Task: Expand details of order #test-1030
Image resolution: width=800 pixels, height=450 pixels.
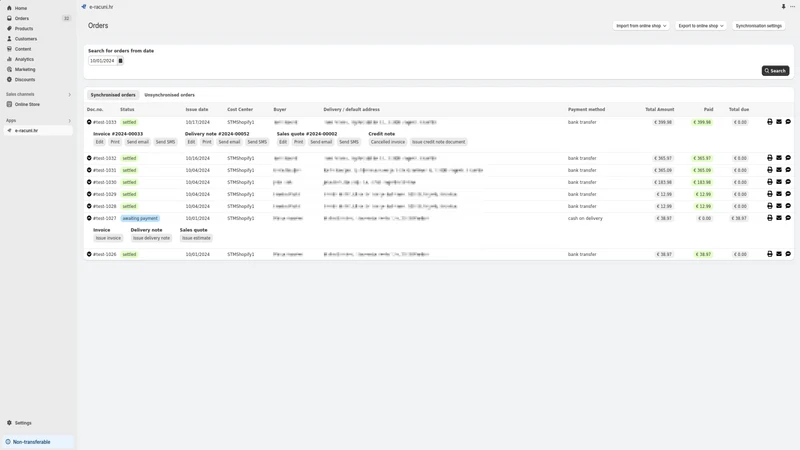Action: click(89, 182)
